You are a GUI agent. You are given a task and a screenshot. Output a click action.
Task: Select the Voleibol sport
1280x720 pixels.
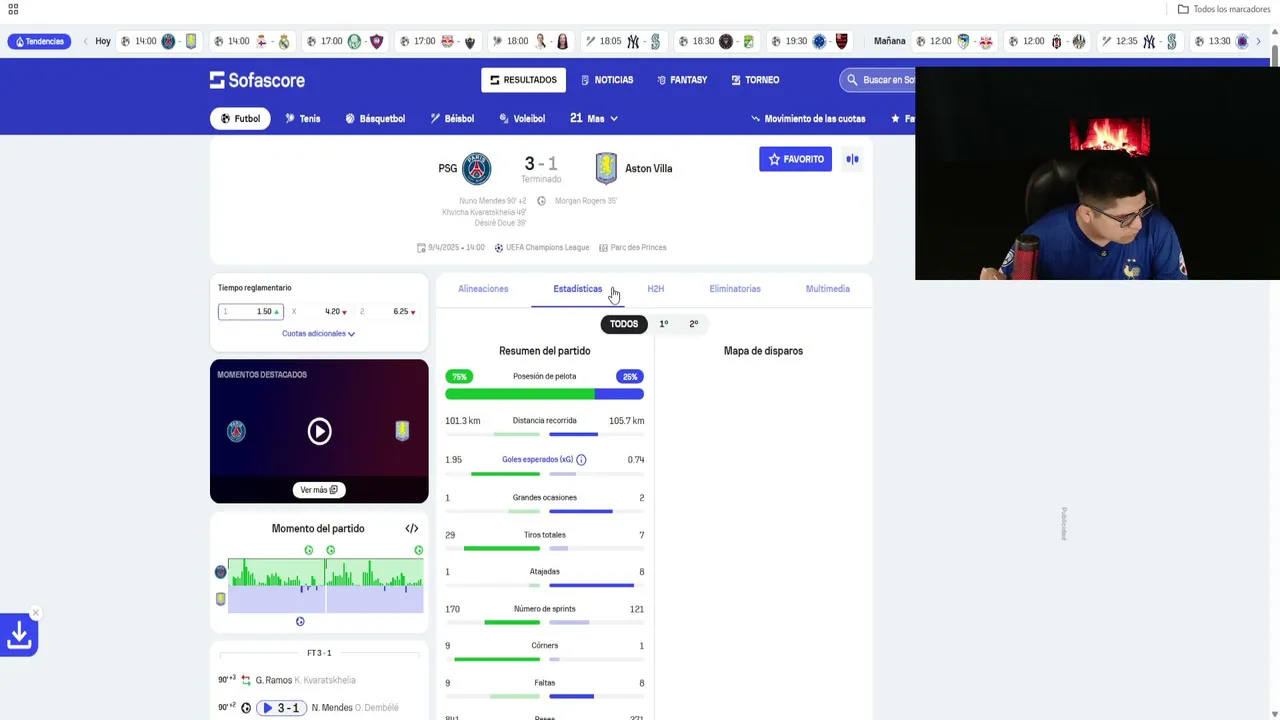[521, 118]
